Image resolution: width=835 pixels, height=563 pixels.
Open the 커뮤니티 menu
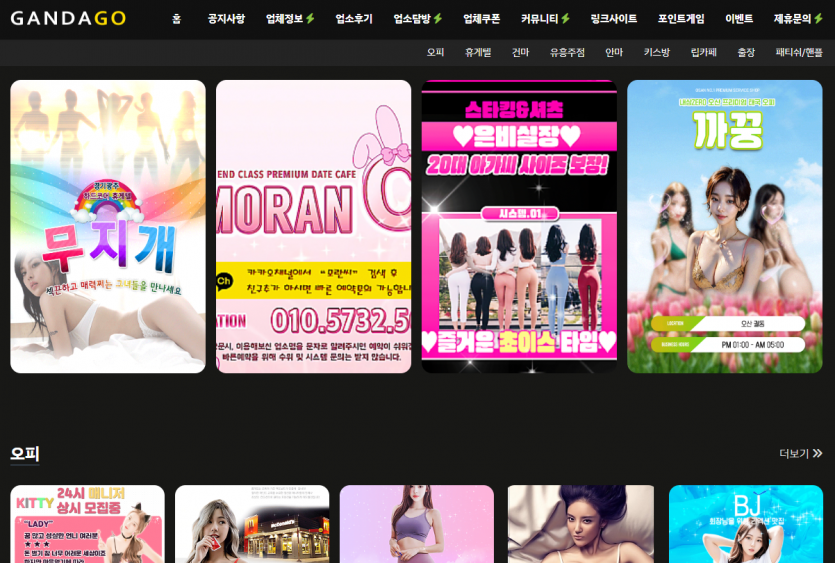(x=540, y=19)
